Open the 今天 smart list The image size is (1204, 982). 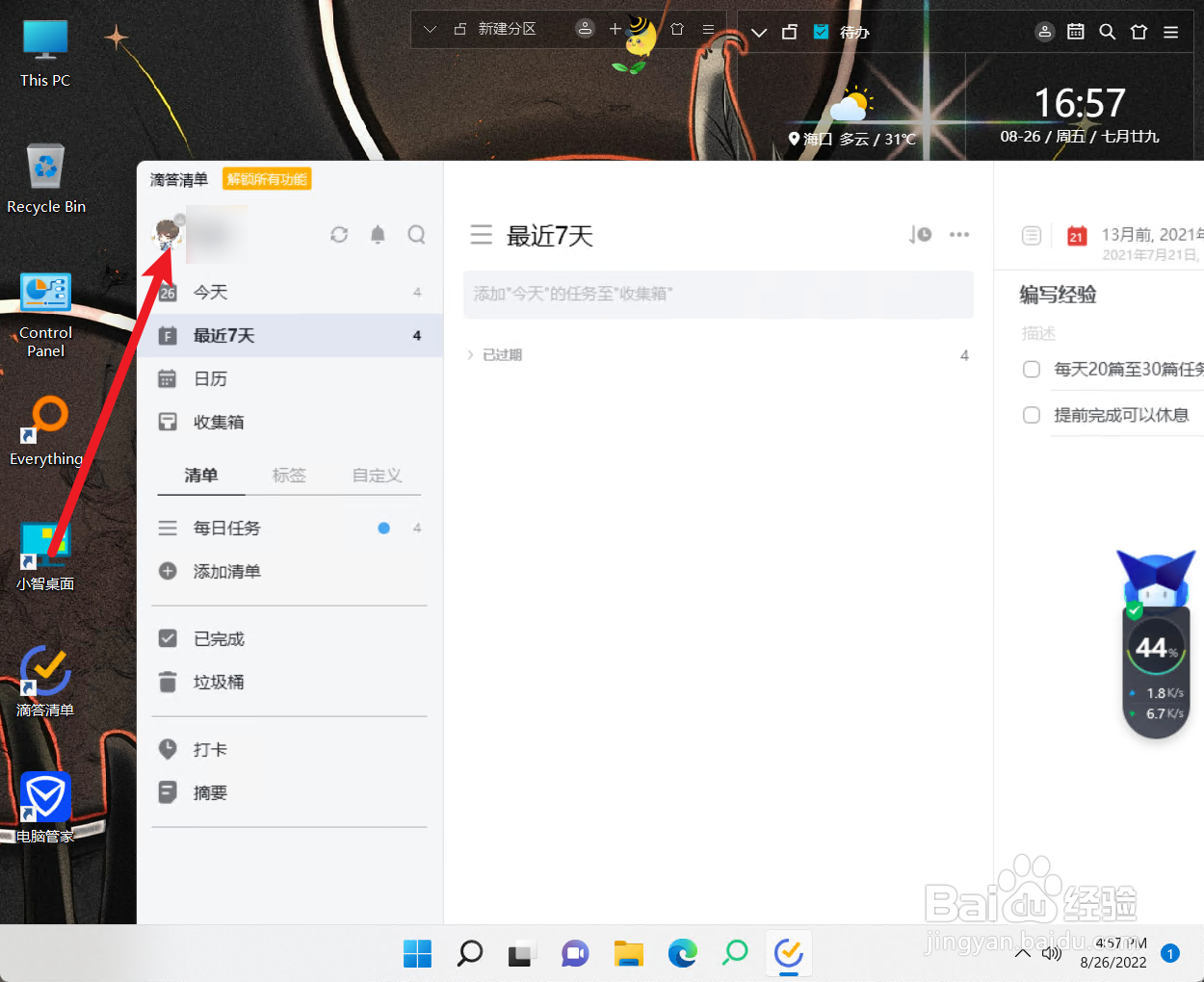pyautogui.click(x=290, y=292)
